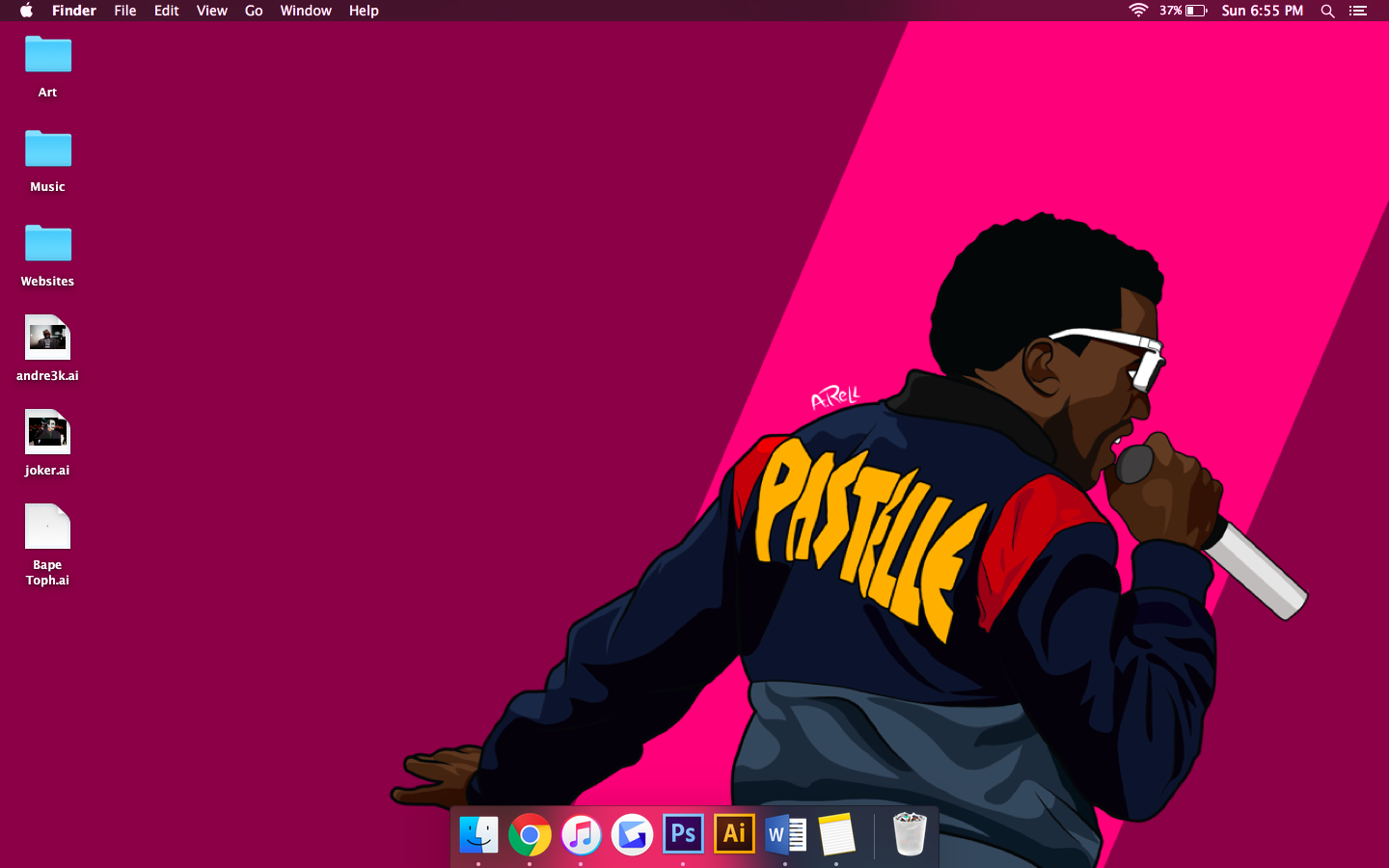The image size is (1389, 868).
Task: Open the Apple menu
Action: (x=26, y=11)
